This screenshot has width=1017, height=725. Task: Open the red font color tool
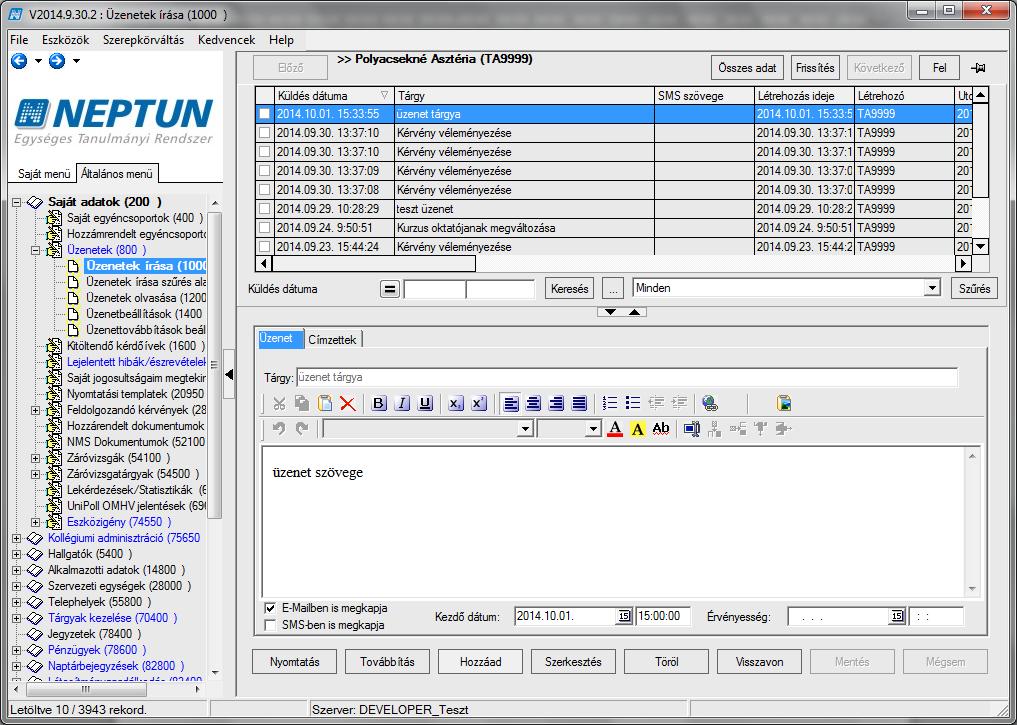(x=615, y=429)
